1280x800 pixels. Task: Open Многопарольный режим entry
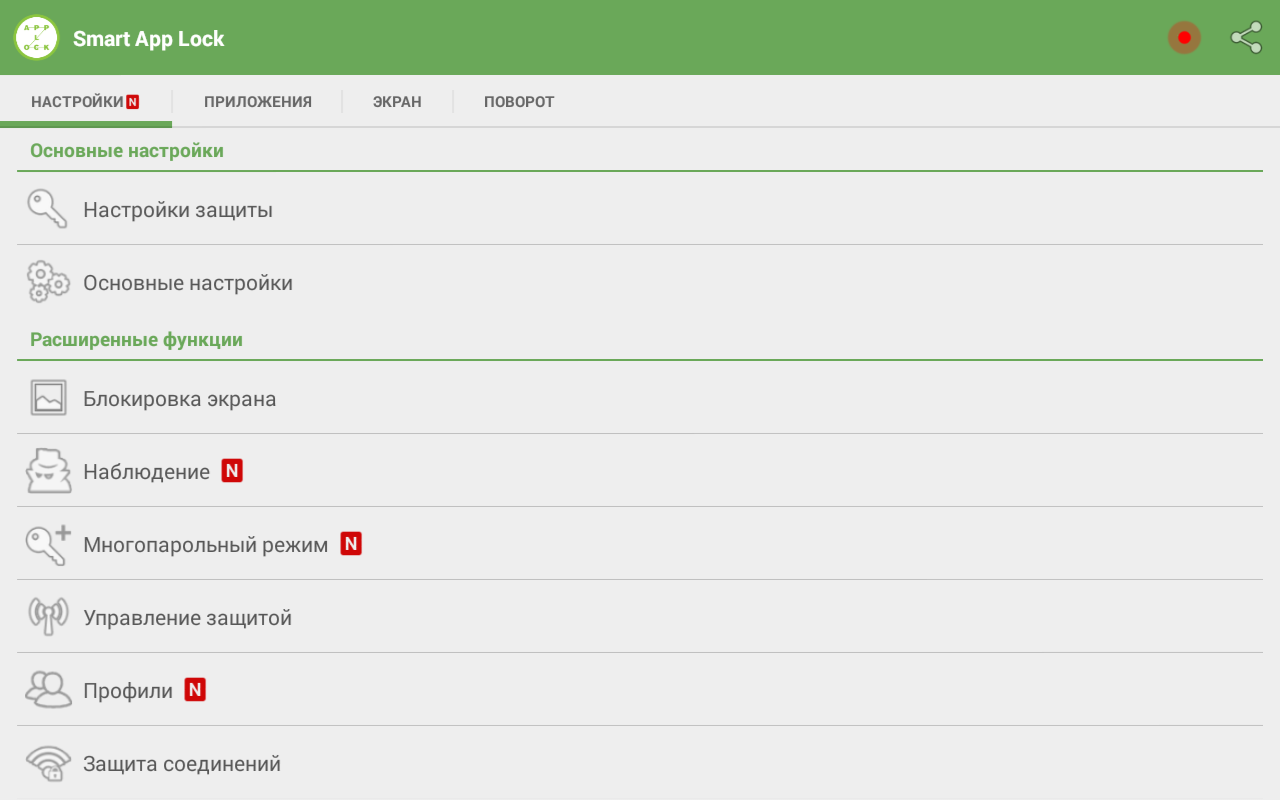[x=640, y=544]
